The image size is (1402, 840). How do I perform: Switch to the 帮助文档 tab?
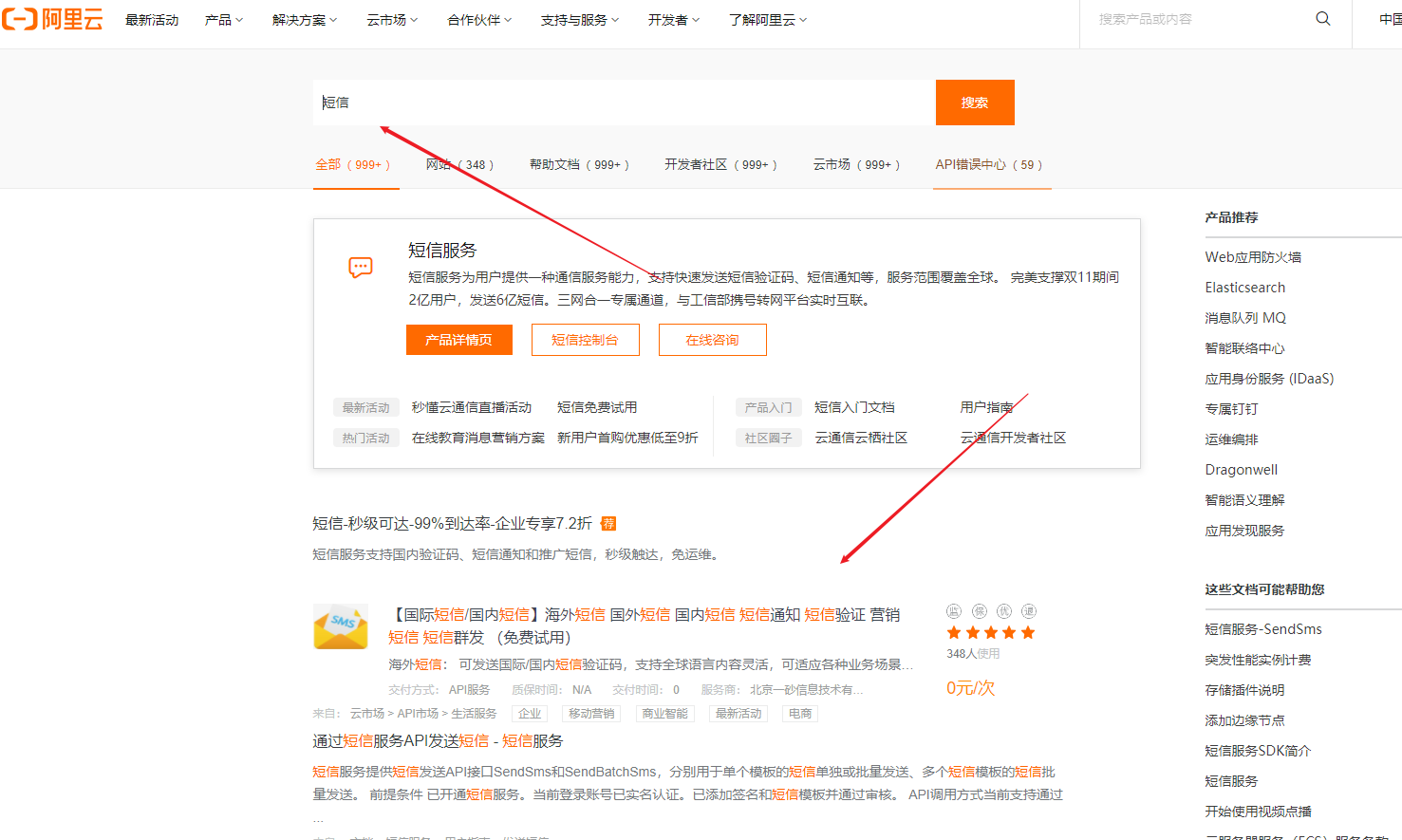click(579, 164)
